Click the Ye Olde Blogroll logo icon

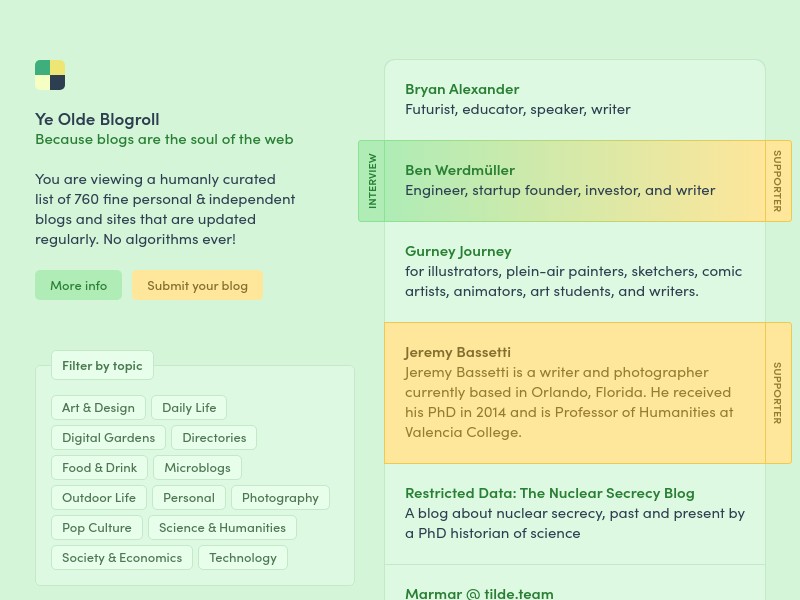[x=50, y=75]
